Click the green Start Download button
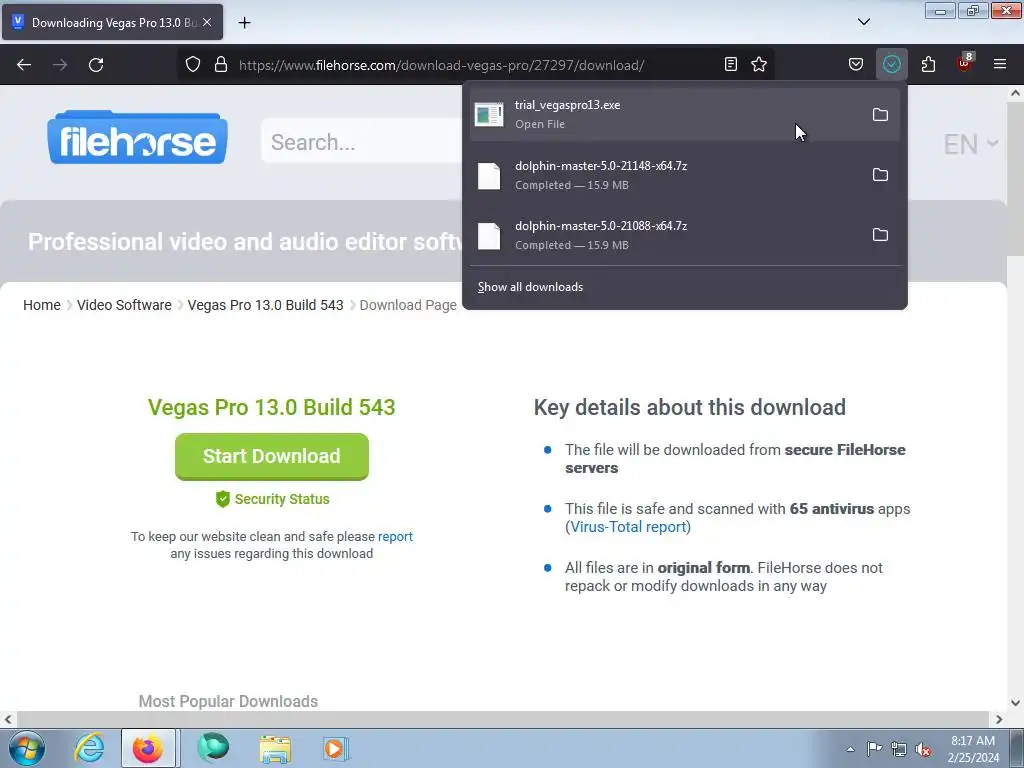1024x768 pixels. (272, 456)
